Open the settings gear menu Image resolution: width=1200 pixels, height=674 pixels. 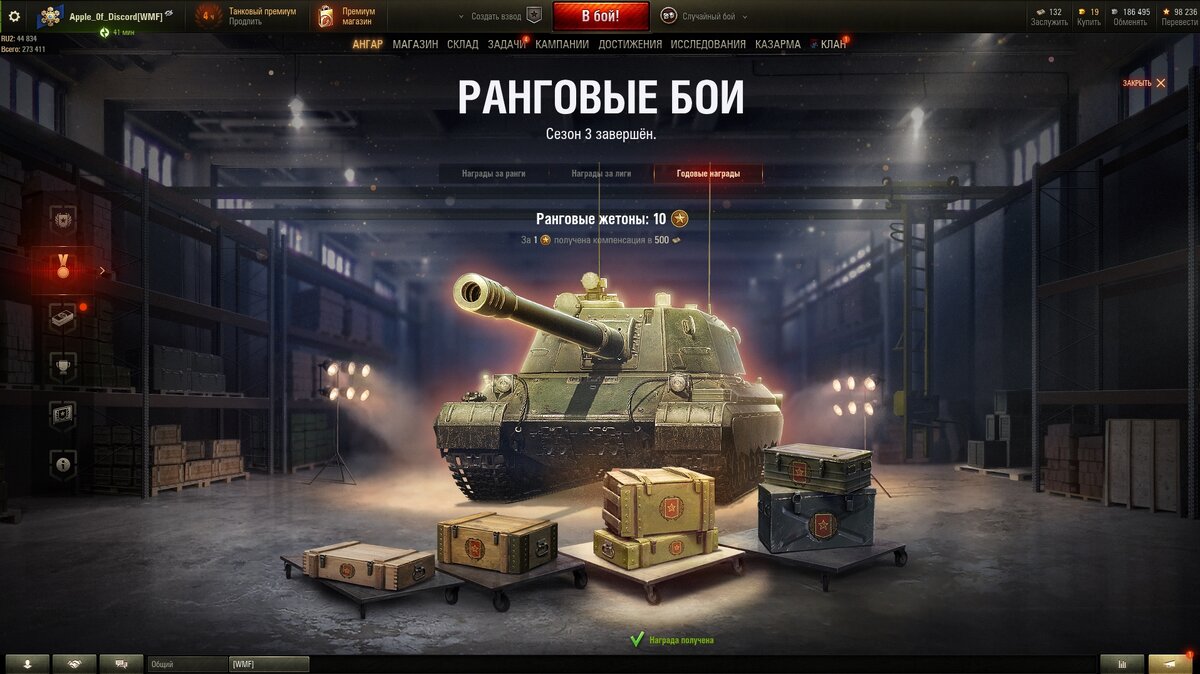point(14,16)
